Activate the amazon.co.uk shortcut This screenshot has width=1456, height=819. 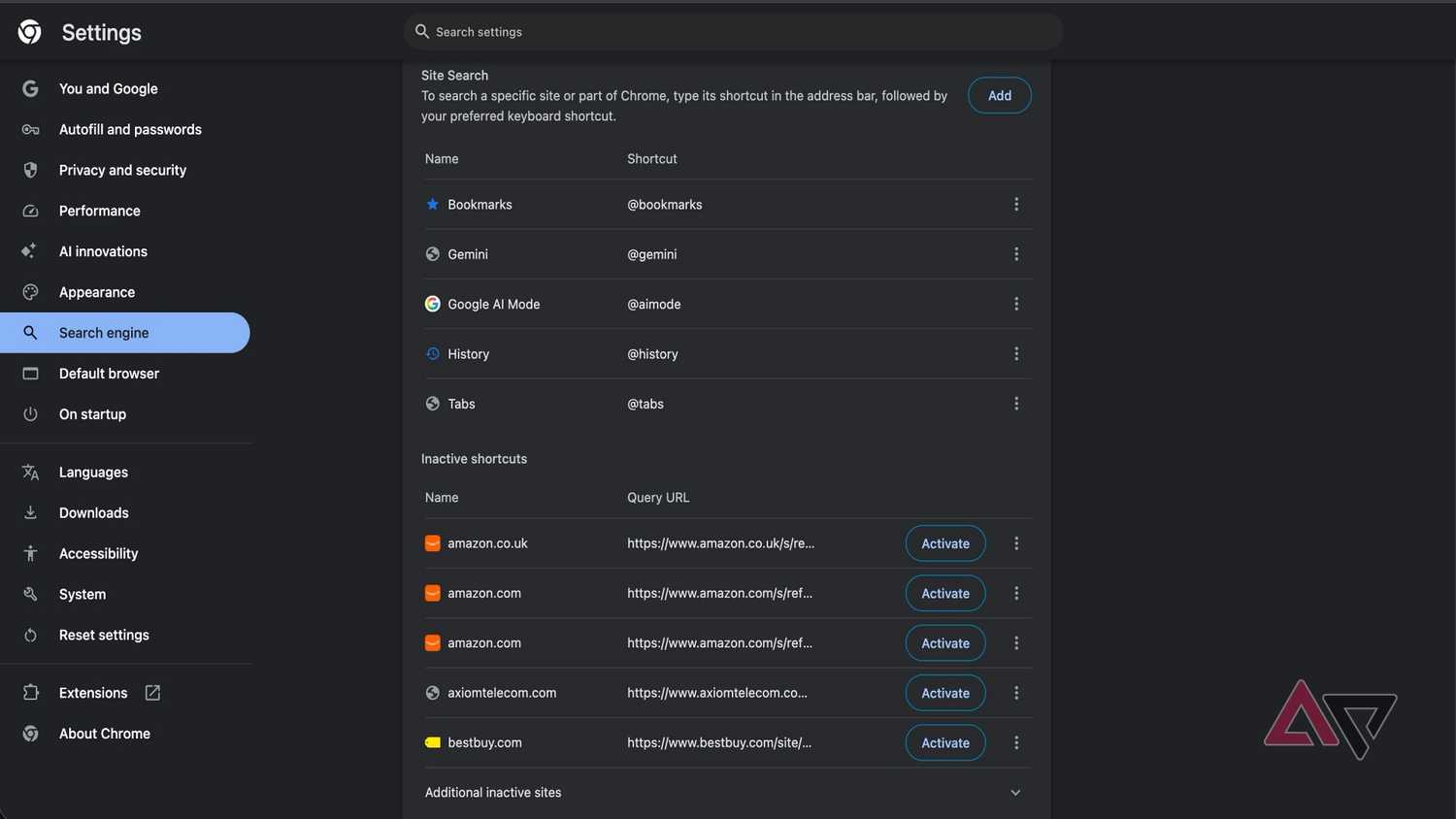click(945, 543)
